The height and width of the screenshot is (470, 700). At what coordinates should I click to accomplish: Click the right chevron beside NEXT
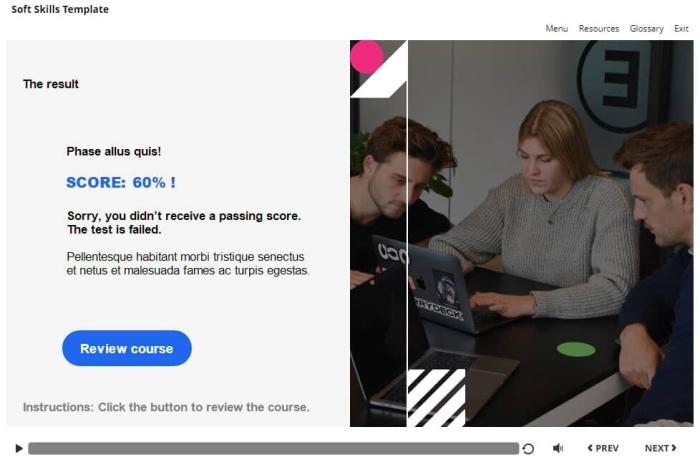[x=674, y=448]
